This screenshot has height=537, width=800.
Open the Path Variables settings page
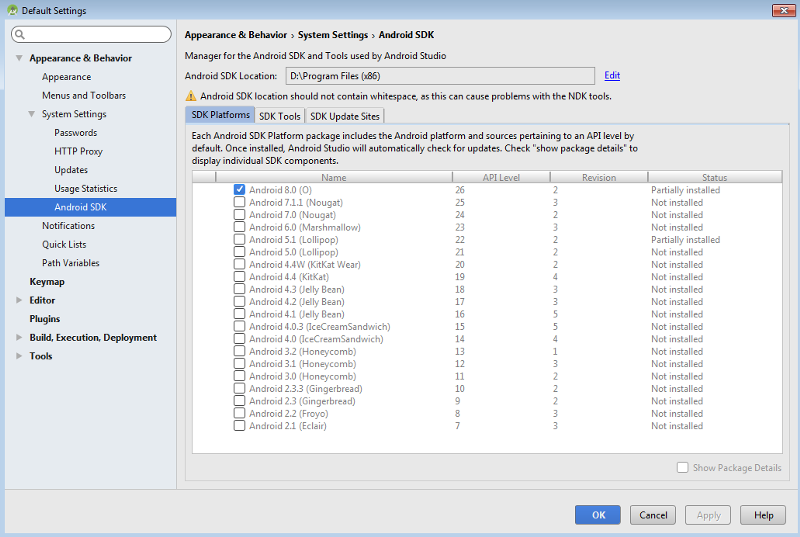coord(70,263)
